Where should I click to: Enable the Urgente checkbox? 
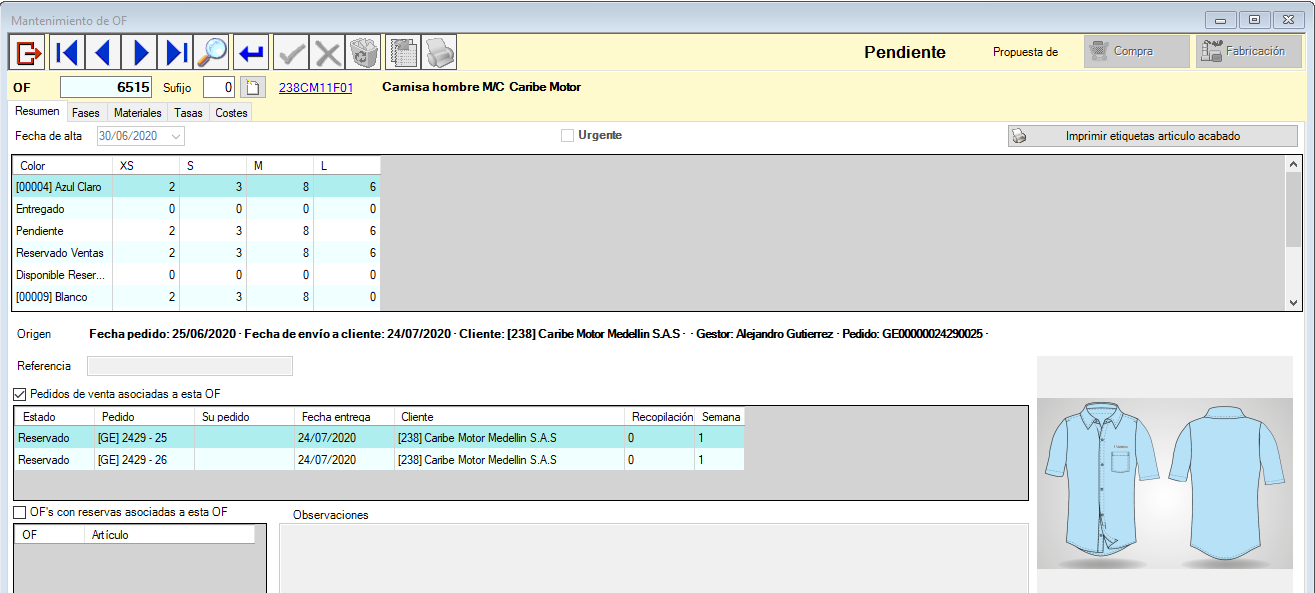[x=568, y=135]
